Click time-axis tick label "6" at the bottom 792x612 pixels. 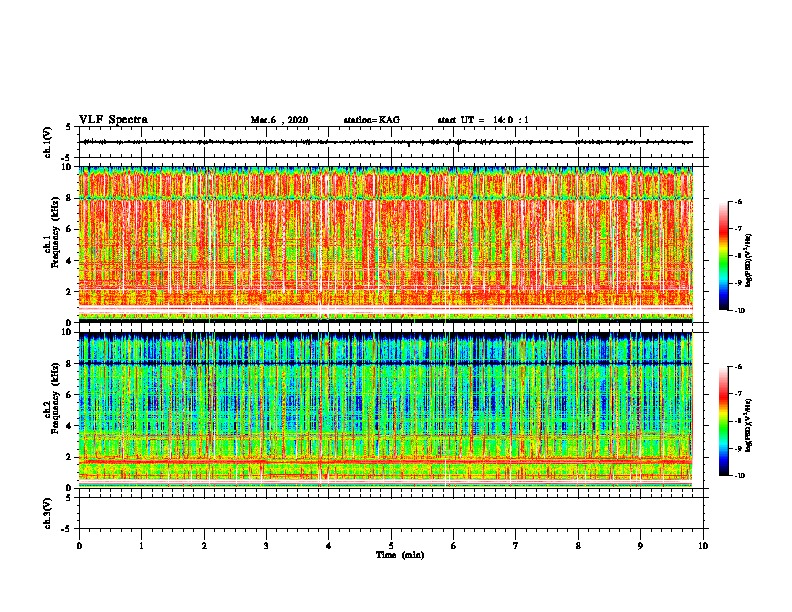coord(454,546)
